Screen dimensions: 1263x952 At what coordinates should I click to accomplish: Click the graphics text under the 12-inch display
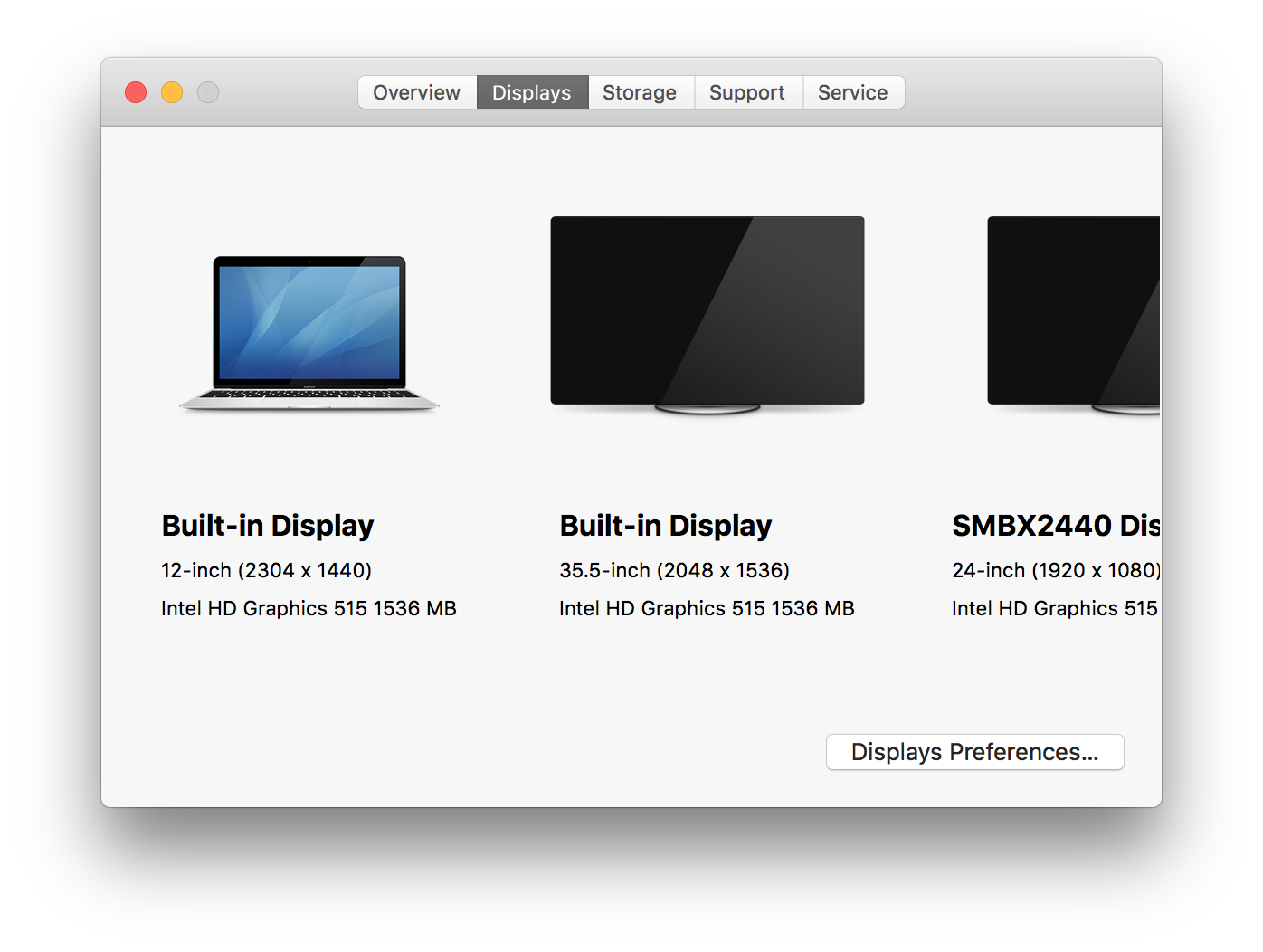pyautogui.click(x=309, y=609)
